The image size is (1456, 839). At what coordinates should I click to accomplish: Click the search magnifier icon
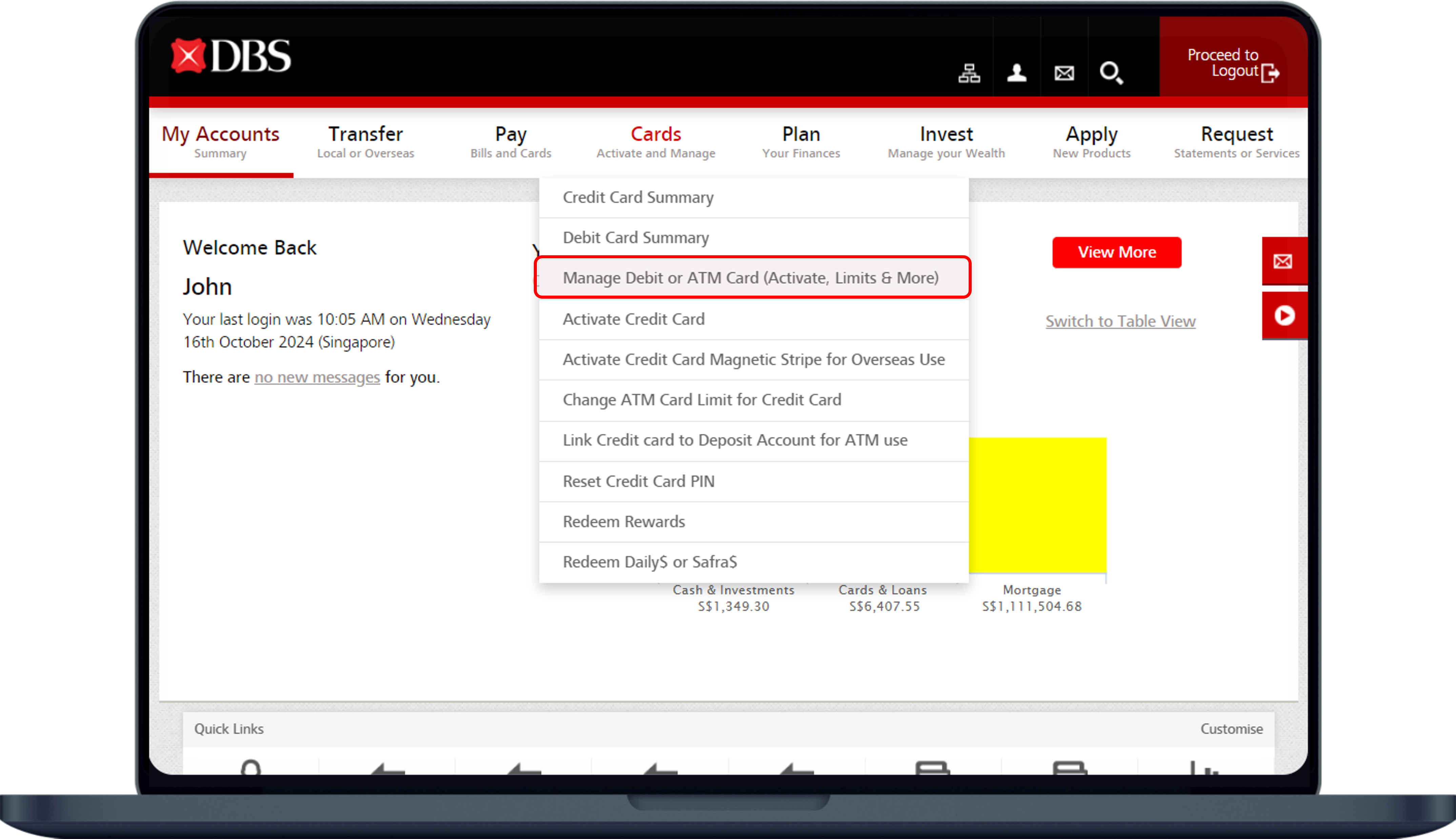(1111, 73)
